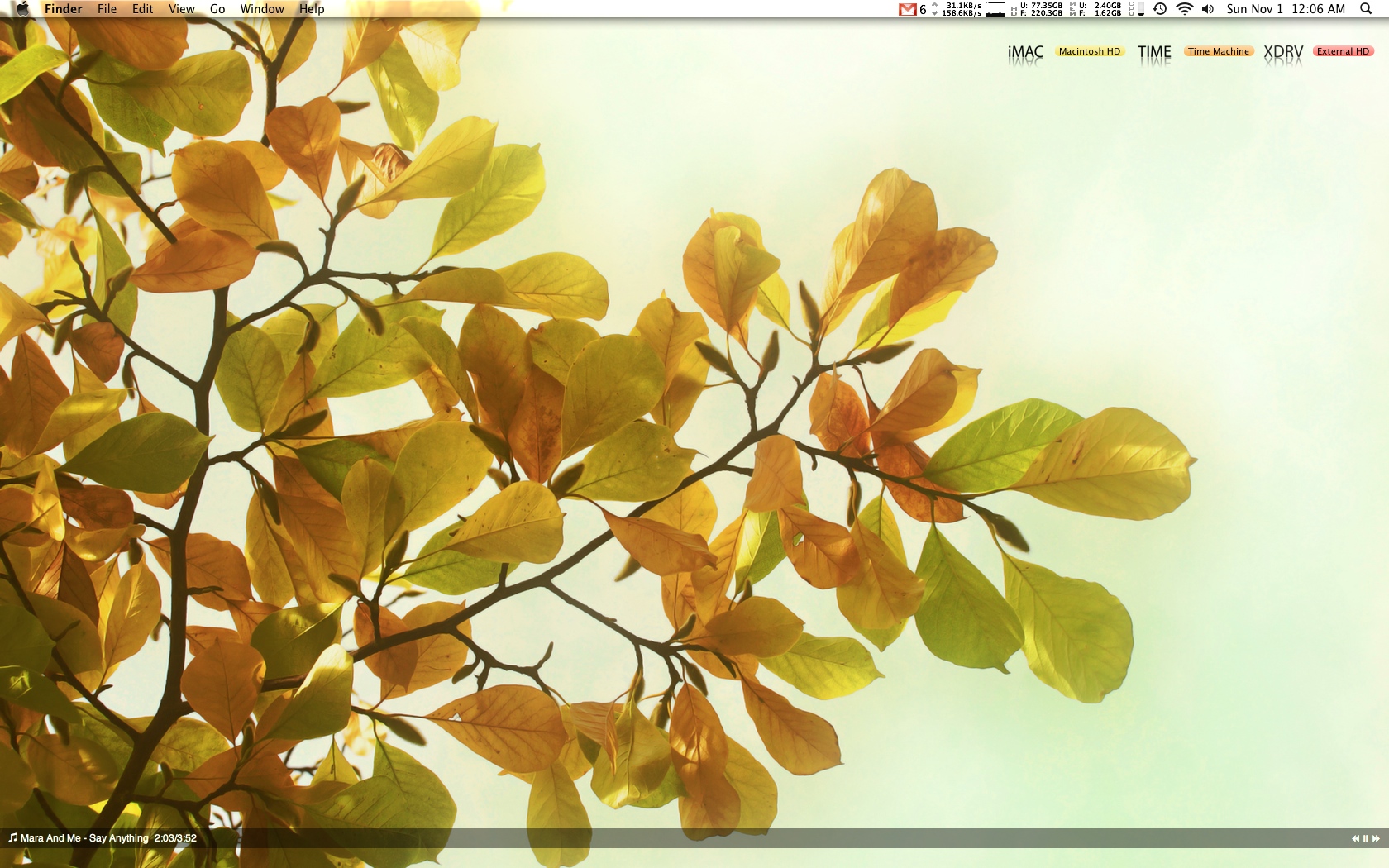Open the volume control icon
1389x868 pixels.
point(1208,9)
